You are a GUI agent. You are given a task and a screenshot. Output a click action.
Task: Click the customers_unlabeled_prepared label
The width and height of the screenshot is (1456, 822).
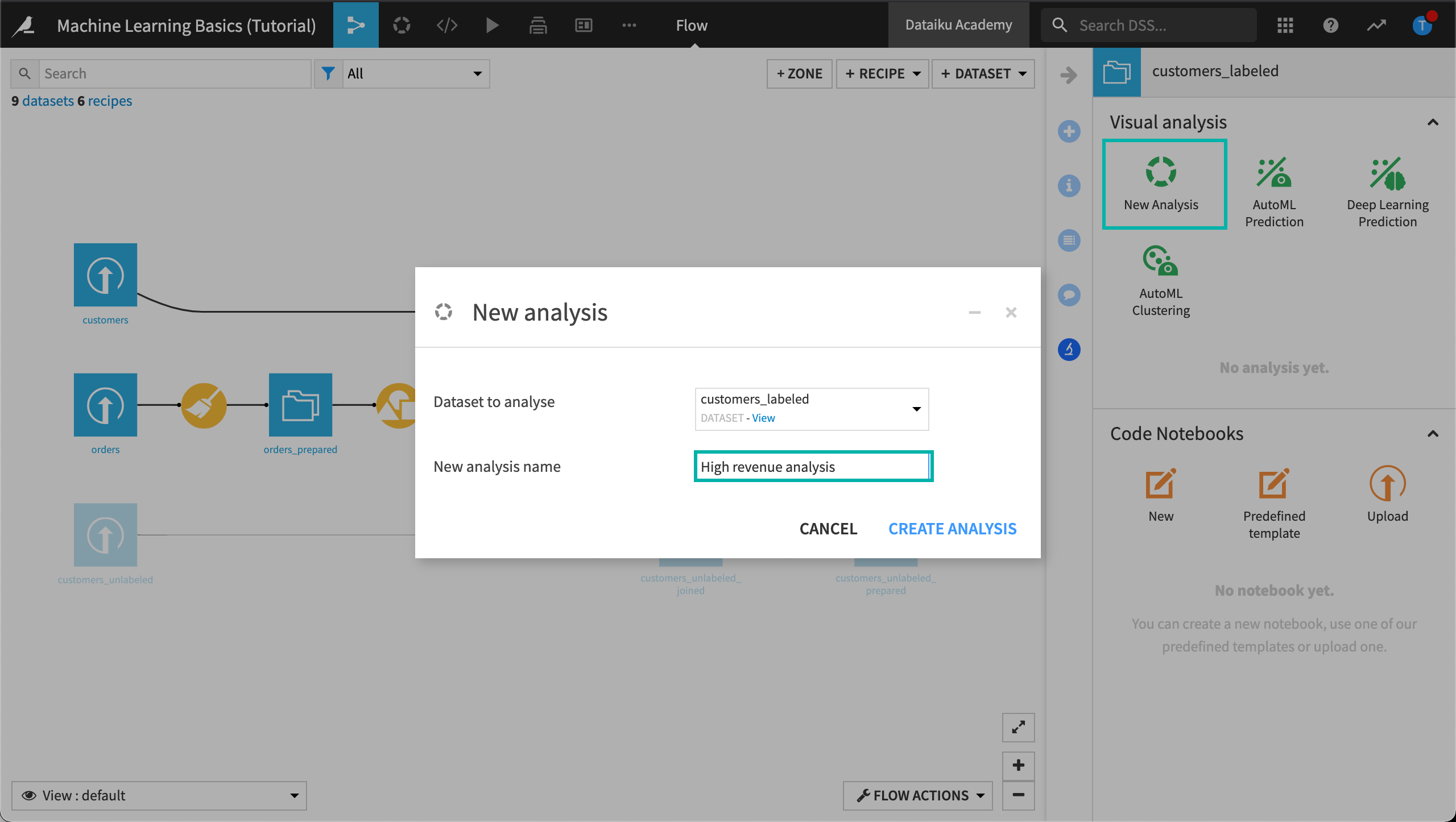point(886,584)
